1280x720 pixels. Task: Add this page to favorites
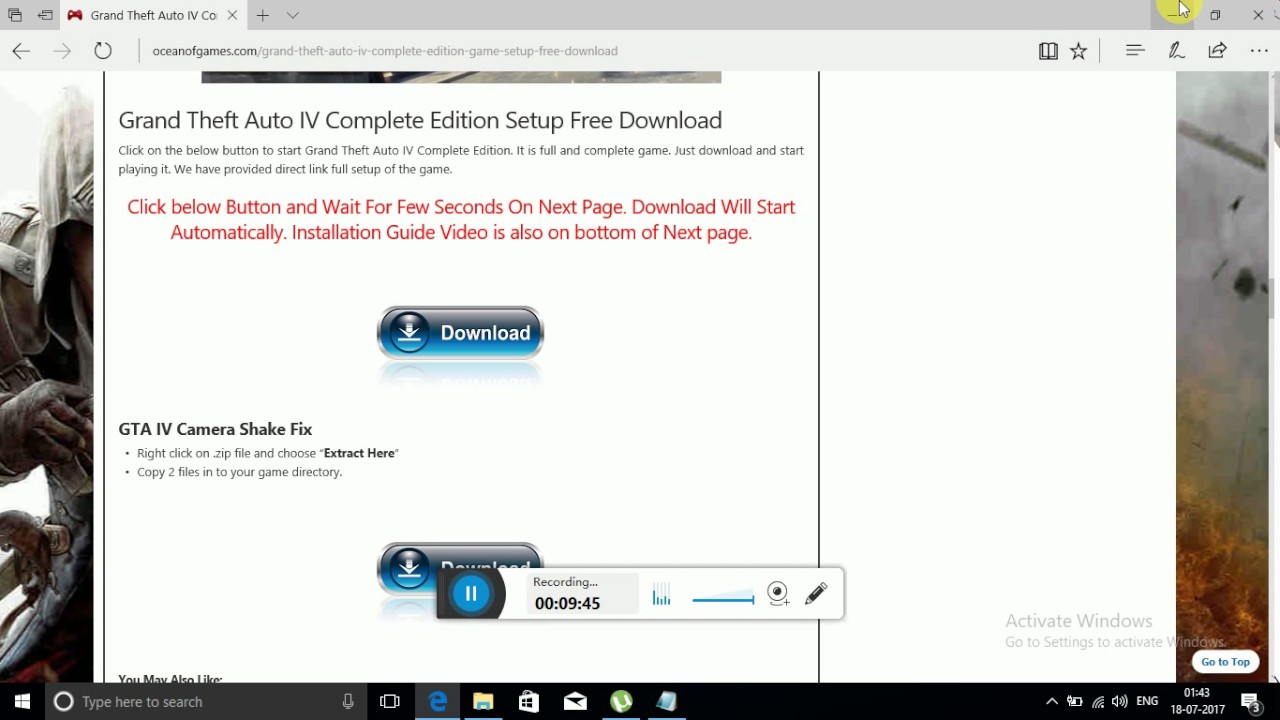click(1078, 51)
